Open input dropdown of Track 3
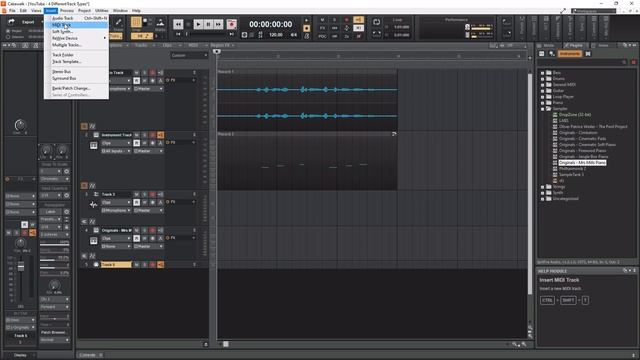The image size is (640, 360). pos(116,210)
